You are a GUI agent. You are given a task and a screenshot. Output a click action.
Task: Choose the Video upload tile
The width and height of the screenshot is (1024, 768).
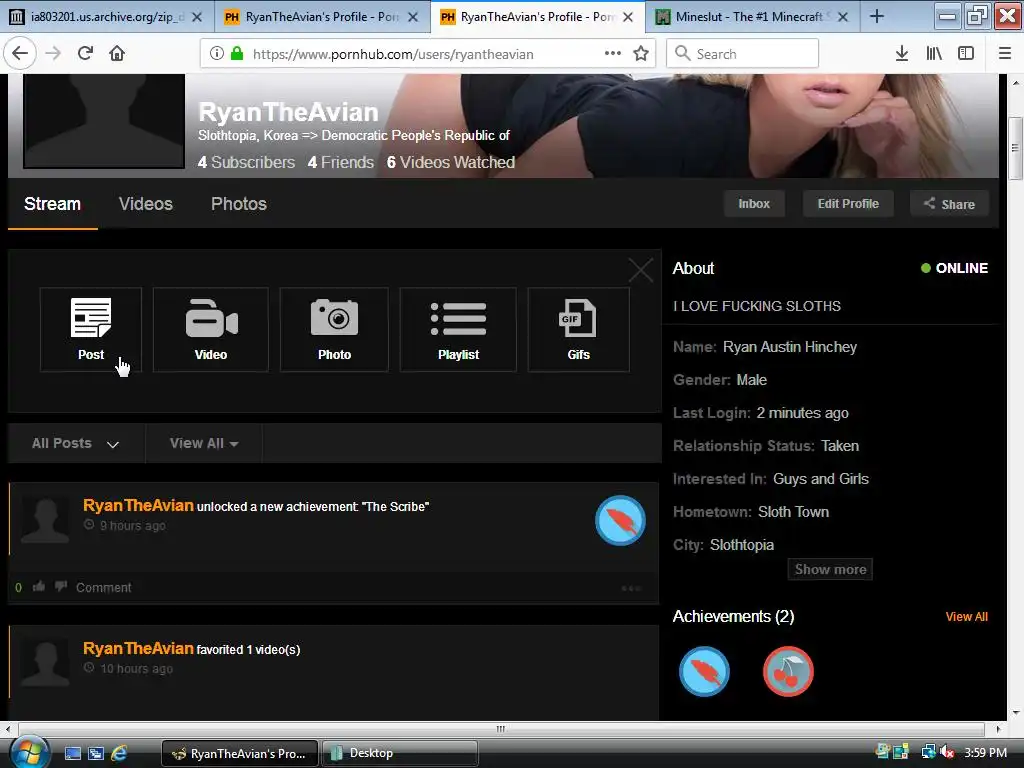(211, 330)
